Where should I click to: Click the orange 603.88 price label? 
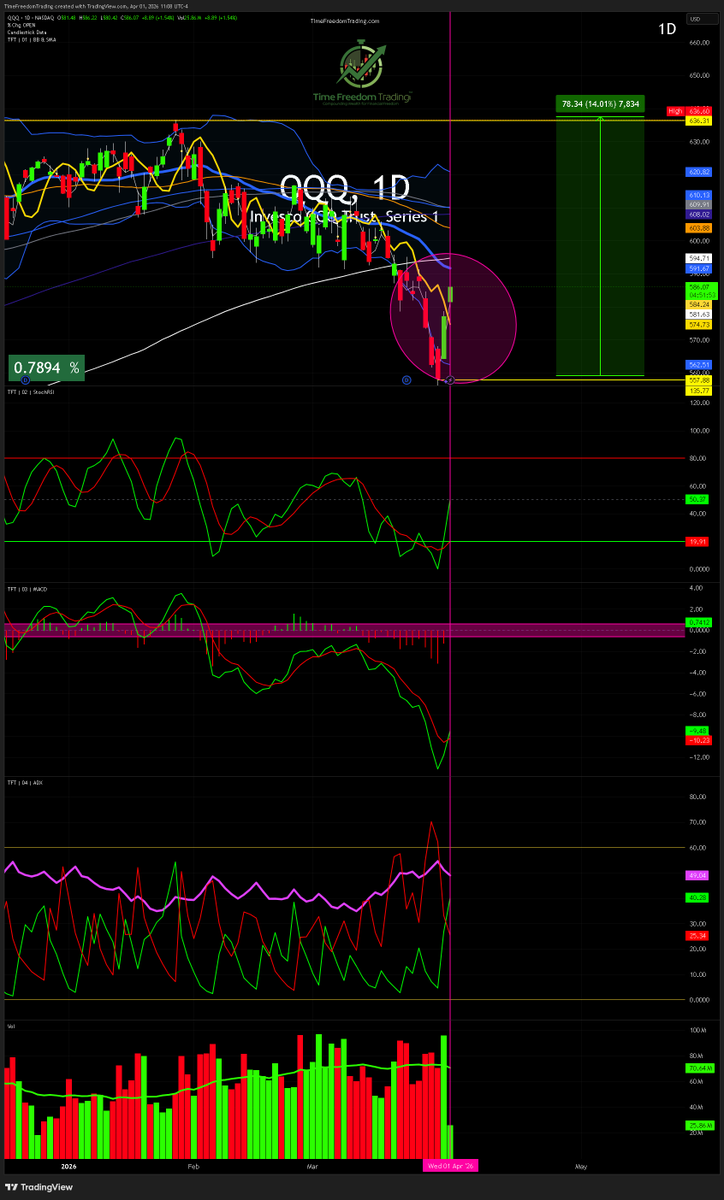(698, 228)
